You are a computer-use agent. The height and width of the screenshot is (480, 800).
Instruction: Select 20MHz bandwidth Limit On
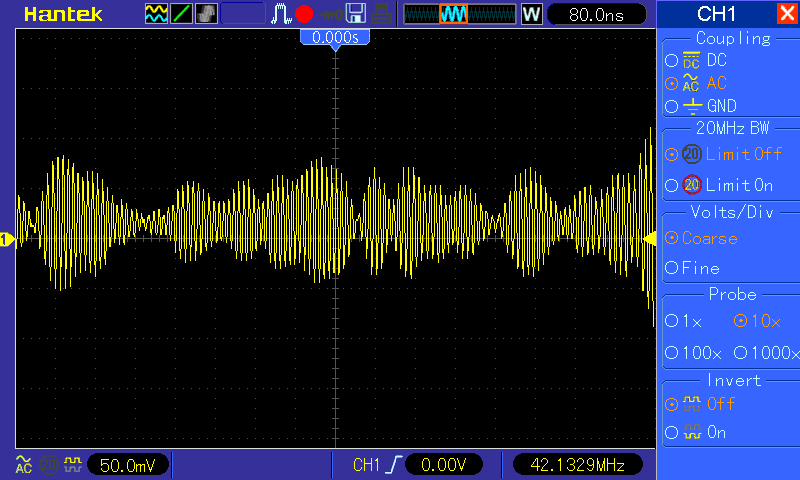point(719,185)
